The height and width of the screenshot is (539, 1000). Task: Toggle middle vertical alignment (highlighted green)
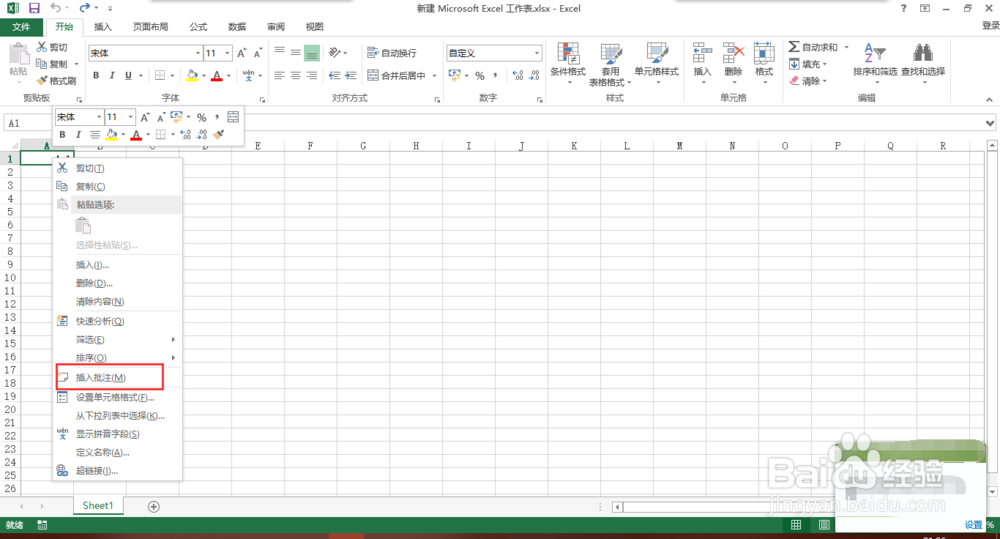311,53
